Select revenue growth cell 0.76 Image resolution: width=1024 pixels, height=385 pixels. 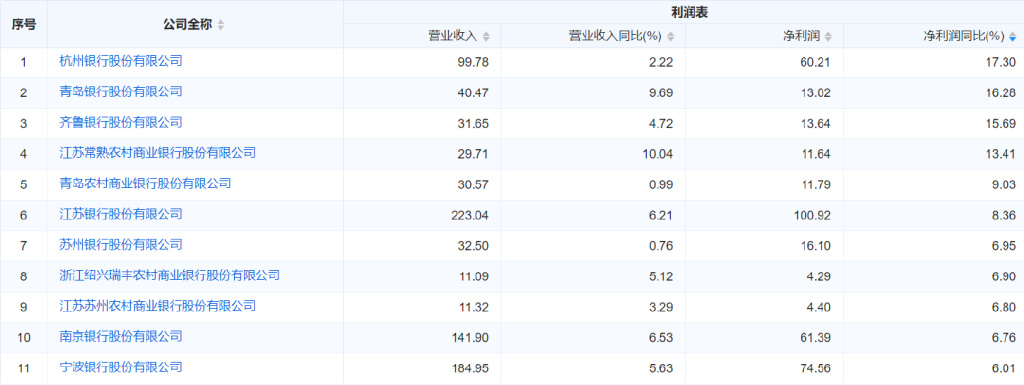click(662, 245)
